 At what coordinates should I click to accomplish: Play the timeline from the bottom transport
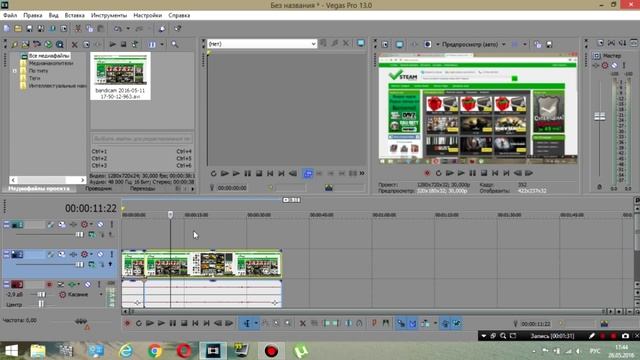click(x=161, y=323)
